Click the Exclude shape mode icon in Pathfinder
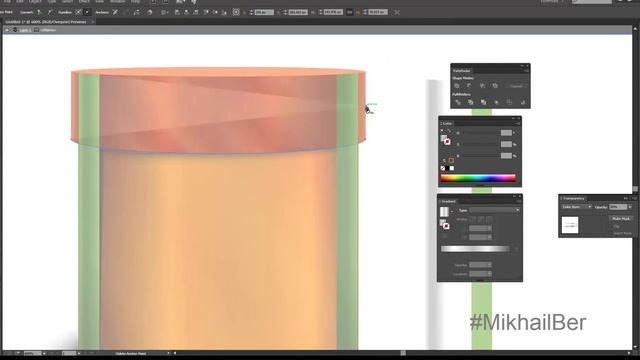The image size is (640, 360). click(x=495, y=86)
